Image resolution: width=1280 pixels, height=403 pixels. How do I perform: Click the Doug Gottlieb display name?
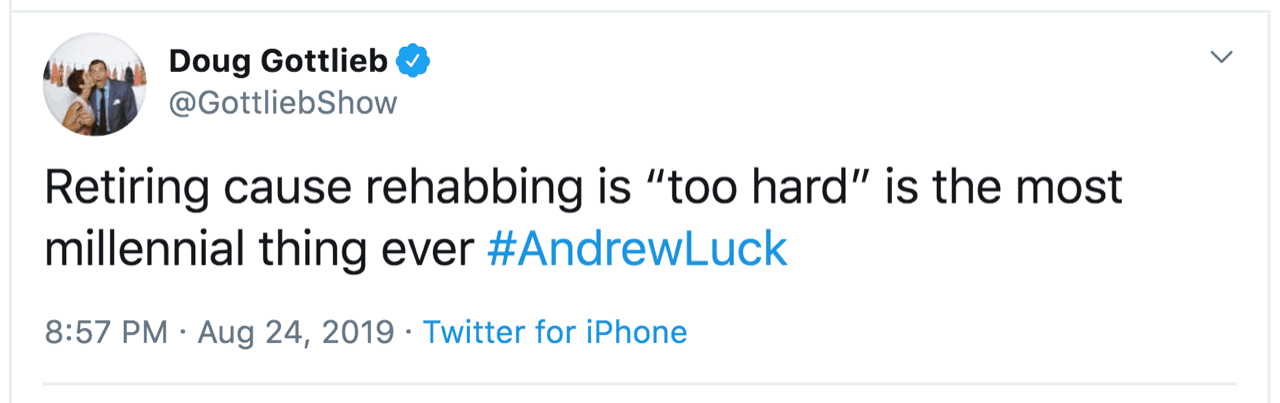coord(278,62)
